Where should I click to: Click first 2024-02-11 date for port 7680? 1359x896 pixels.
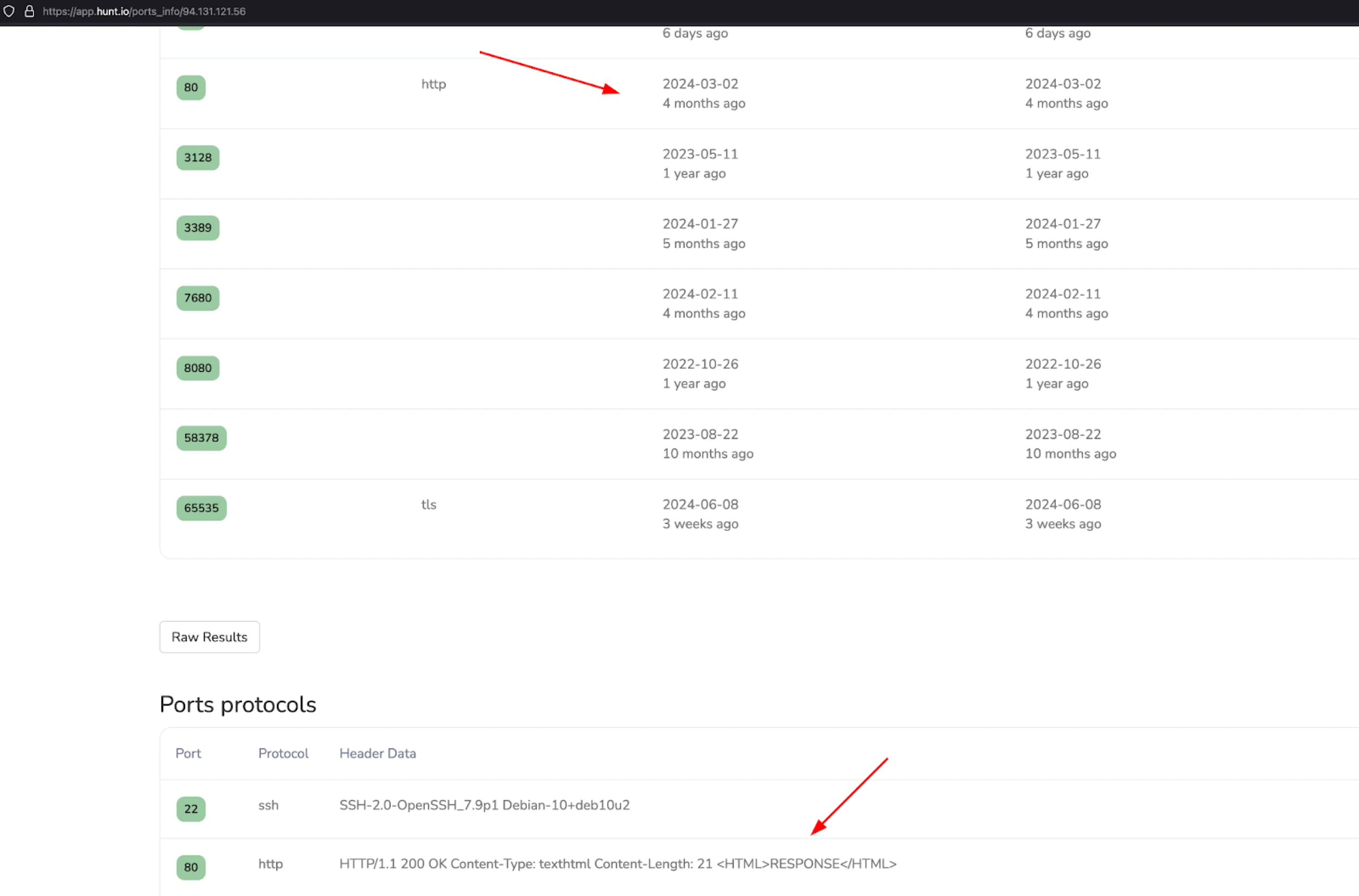coord(700,294)
